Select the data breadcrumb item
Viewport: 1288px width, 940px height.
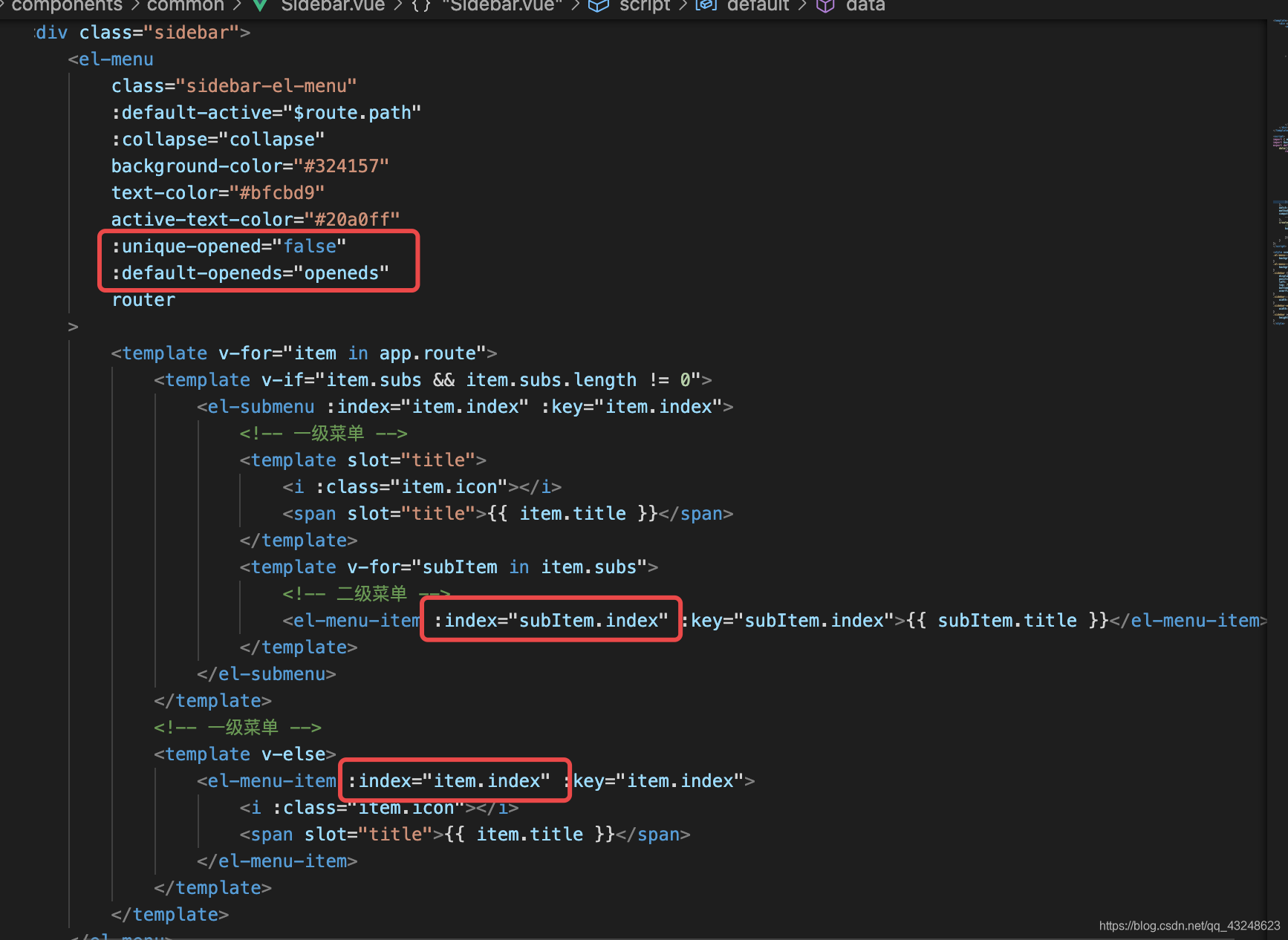(x=865, y=5)
